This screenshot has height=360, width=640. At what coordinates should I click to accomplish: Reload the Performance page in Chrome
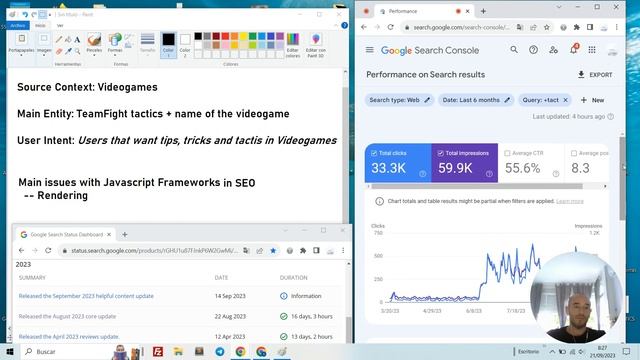click(391, 27)
